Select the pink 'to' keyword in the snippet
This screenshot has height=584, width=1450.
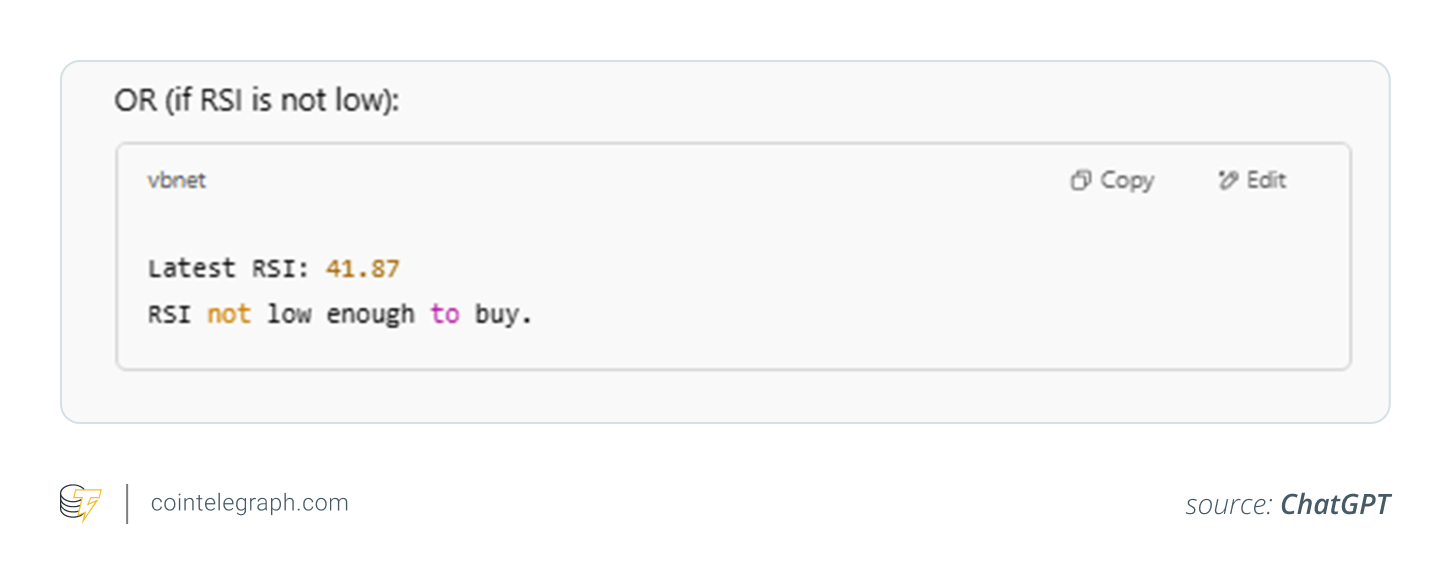click(445, 313)
